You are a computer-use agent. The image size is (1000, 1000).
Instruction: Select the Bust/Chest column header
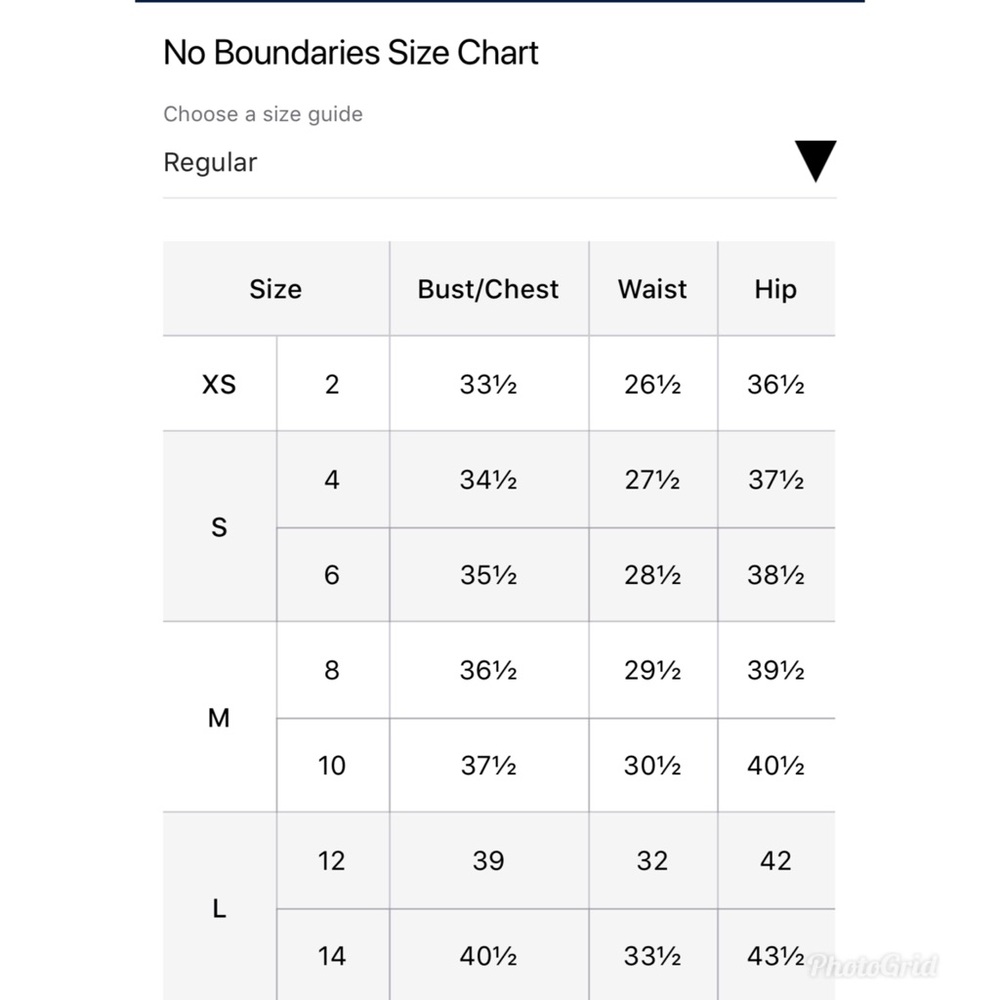[x=488, y=289]
